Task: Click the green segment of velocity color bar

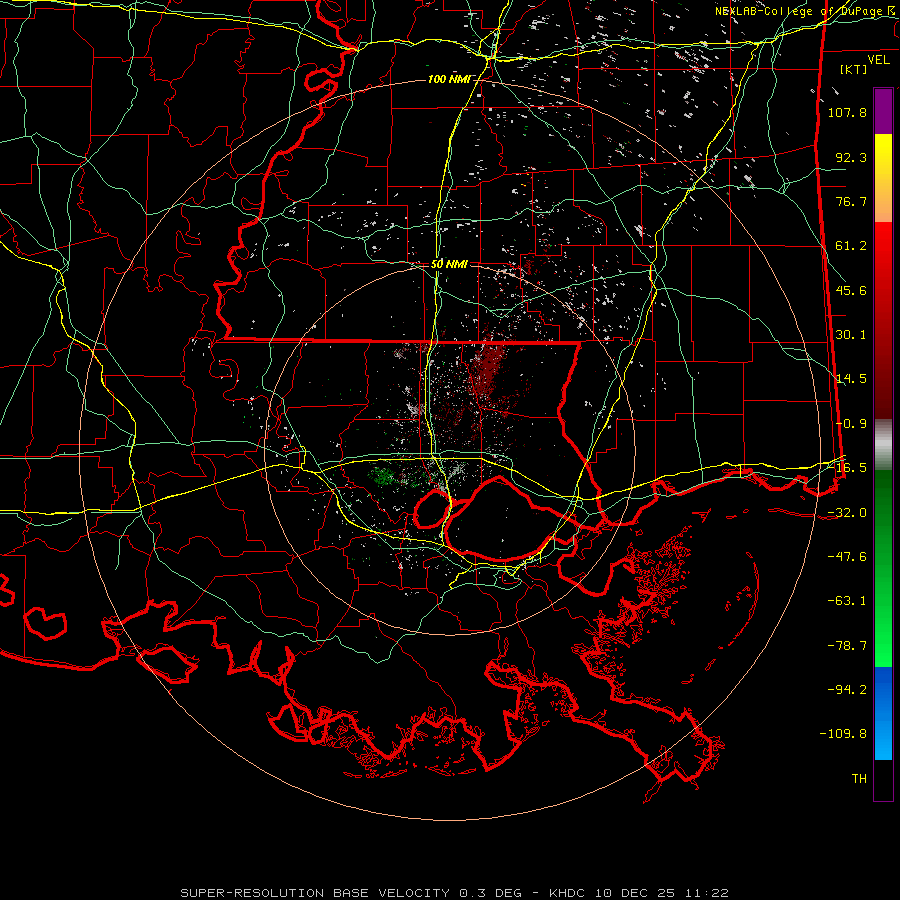Action: [x=883, y=568]
